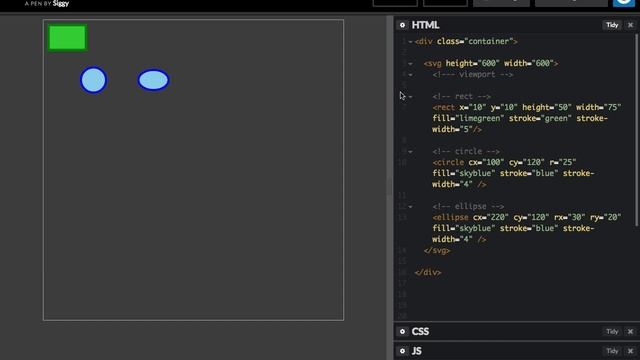This screenshot has height=360, width=640.
Task: Tidy the JS code
Action: (612, 351)
